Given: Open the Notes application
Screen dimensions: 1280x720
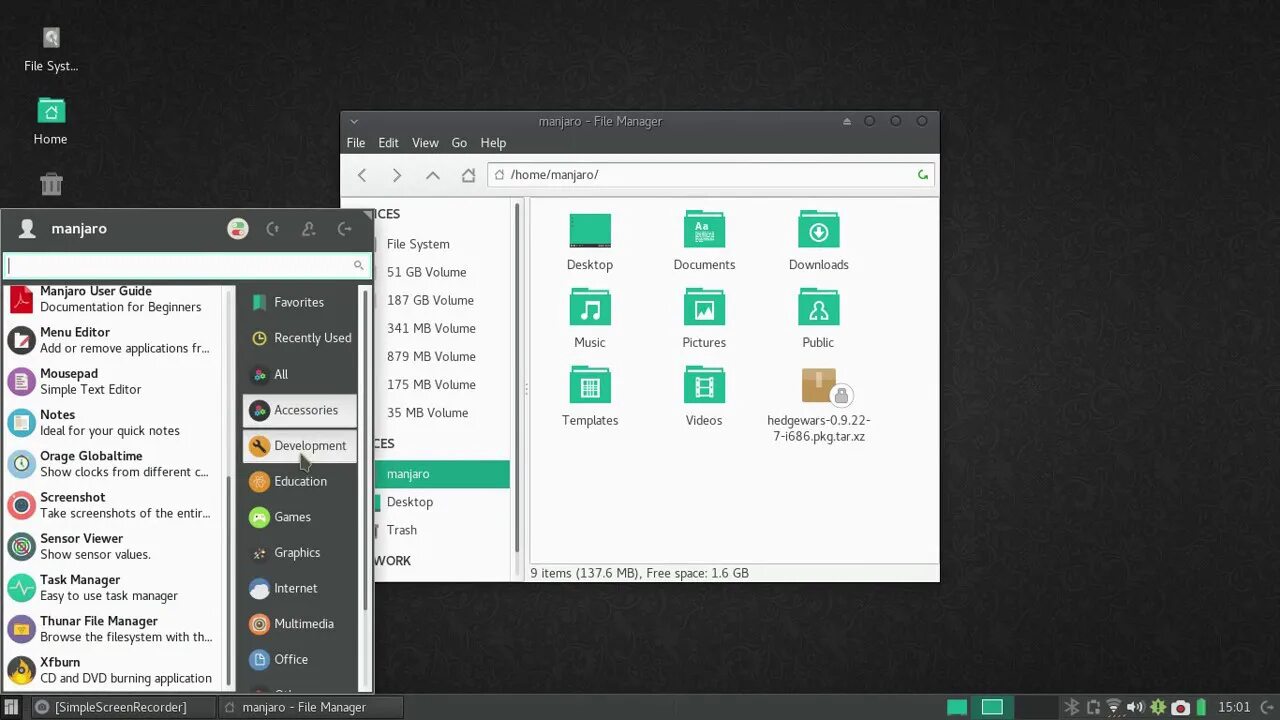Looking at the screenshot, I should [x=112, y=422].
